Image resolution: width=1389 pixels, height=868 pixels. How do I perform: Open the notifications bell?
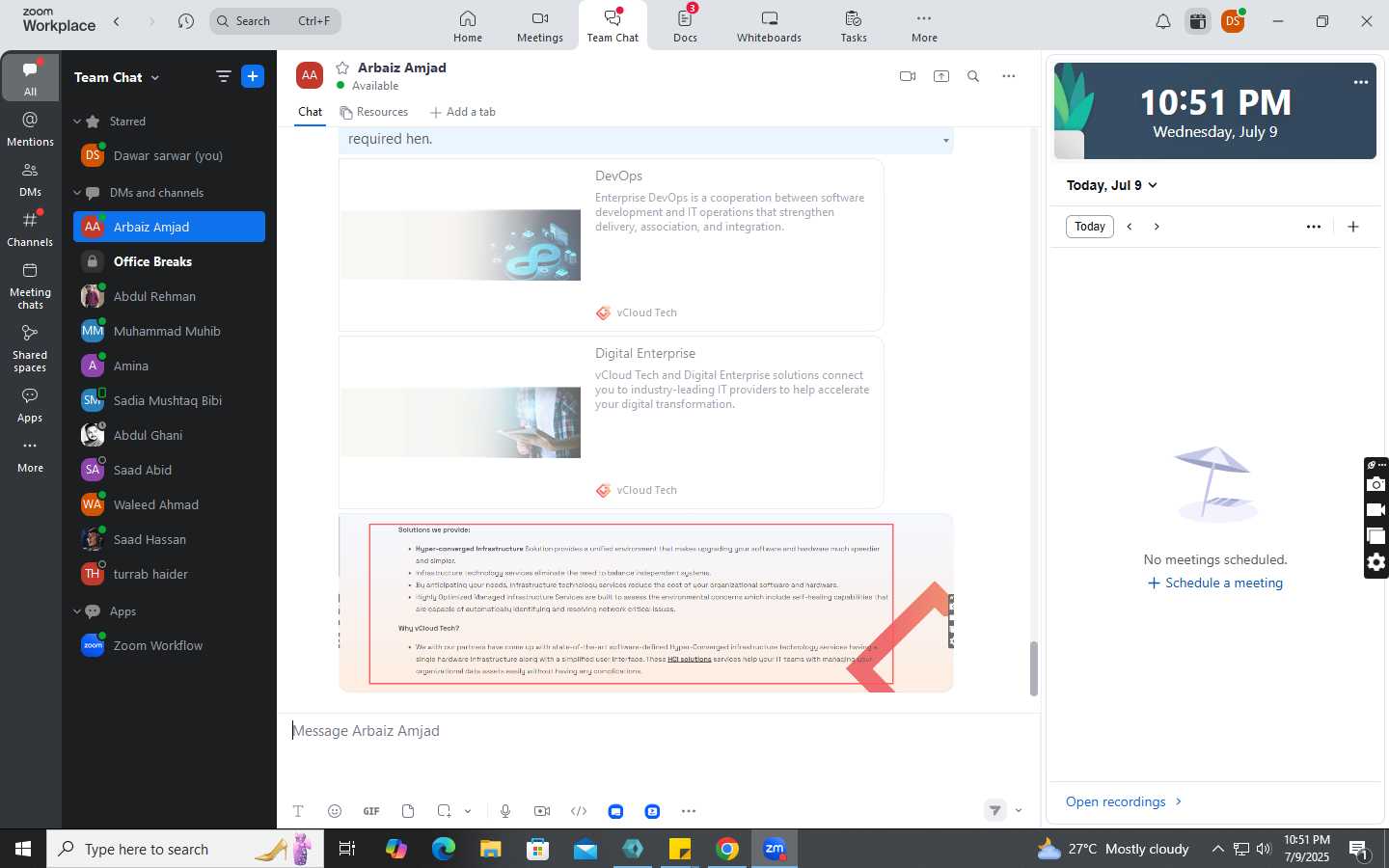click(1163, 21)
